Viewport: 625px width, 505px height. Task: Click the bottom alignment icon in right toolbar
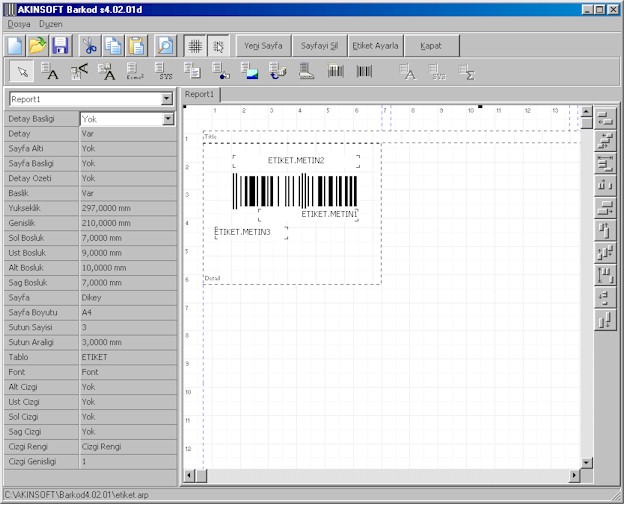click(605, 320)
